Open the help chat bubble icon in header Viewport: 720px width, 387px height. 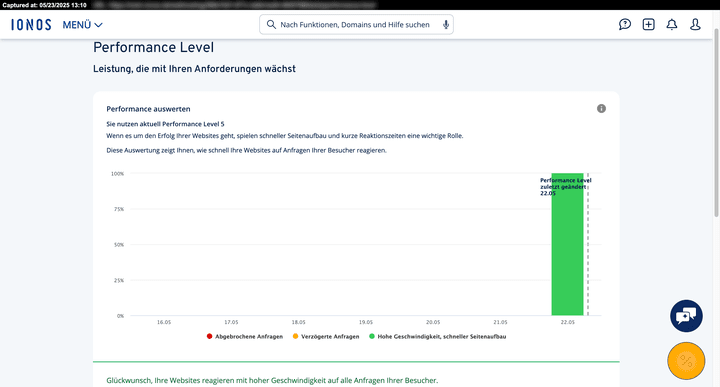[624, 24]
